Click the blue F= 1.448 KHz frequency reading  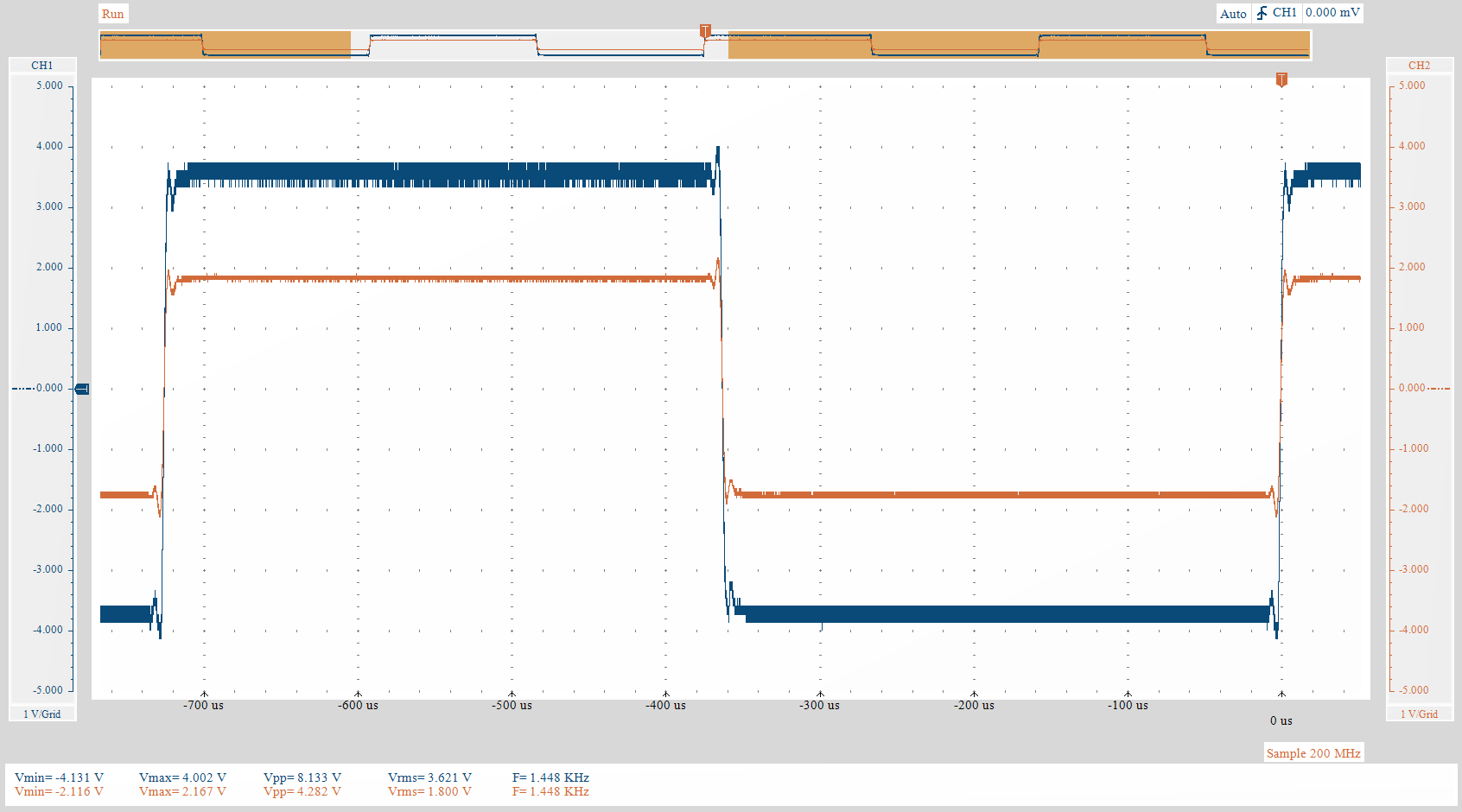click(550, 777)
